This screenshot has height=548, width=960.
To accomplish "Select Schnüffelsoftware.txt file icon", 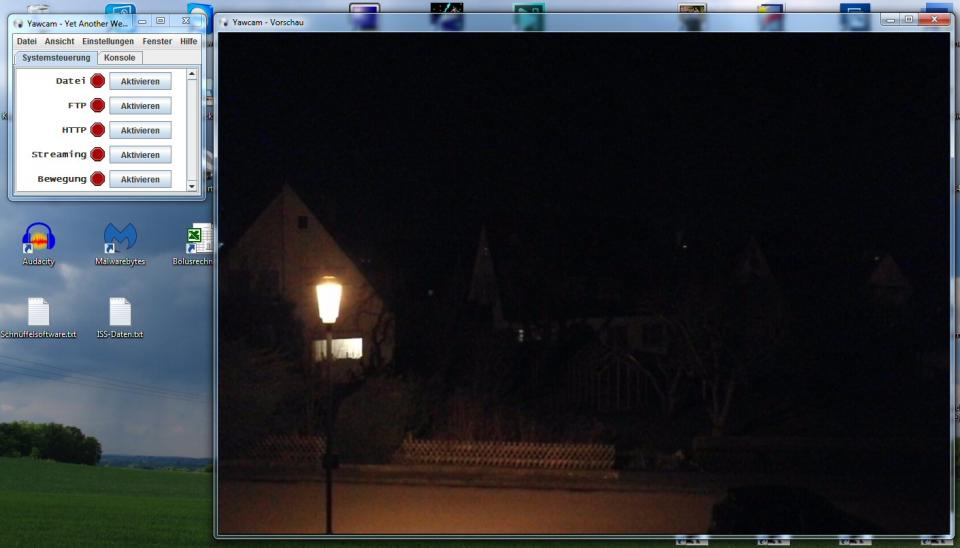I will click(38, 312).
